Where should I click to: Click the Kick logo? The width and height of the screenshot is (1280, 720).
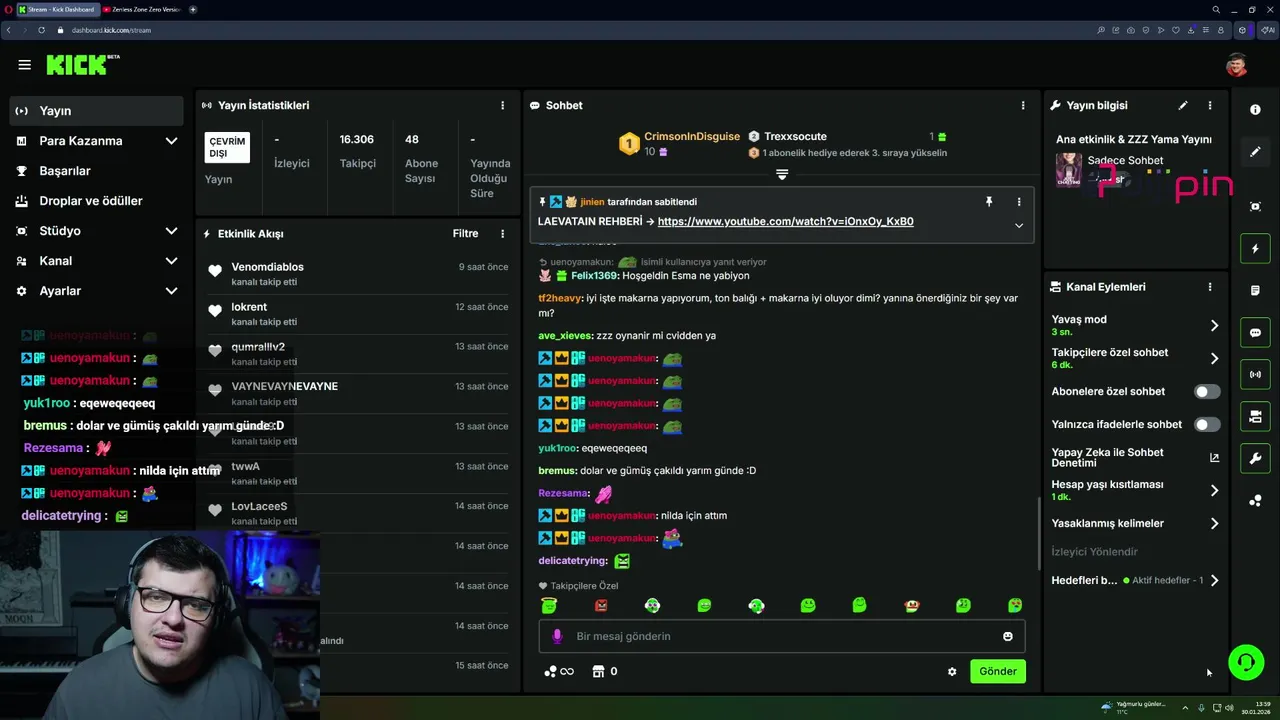pyautogui.click(x=78, y=65)
